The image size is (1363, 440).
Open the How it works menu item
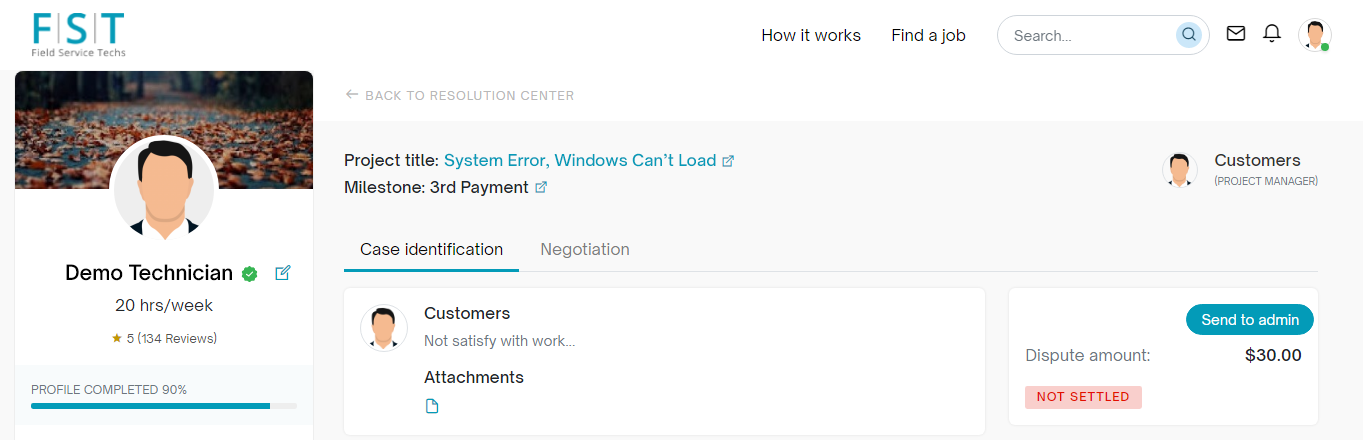pos(811,35)
